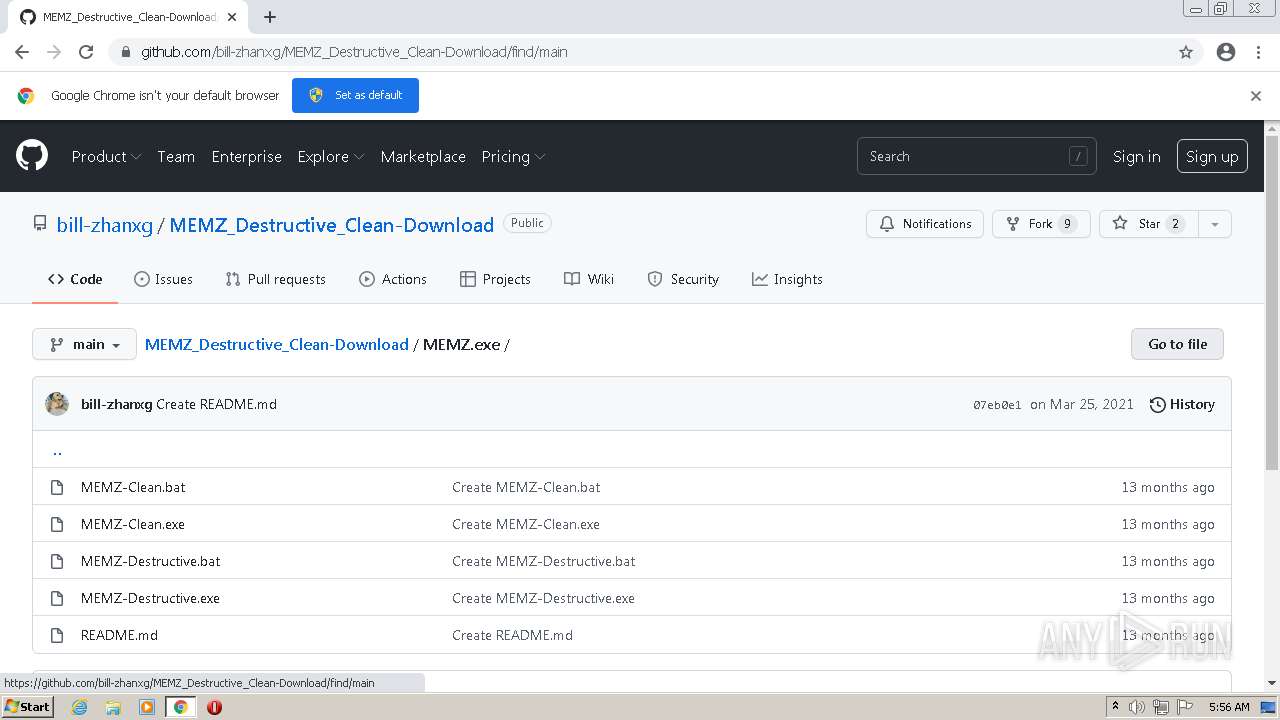
Task: Expand the Product menu
Action: (x=106, y=156)
